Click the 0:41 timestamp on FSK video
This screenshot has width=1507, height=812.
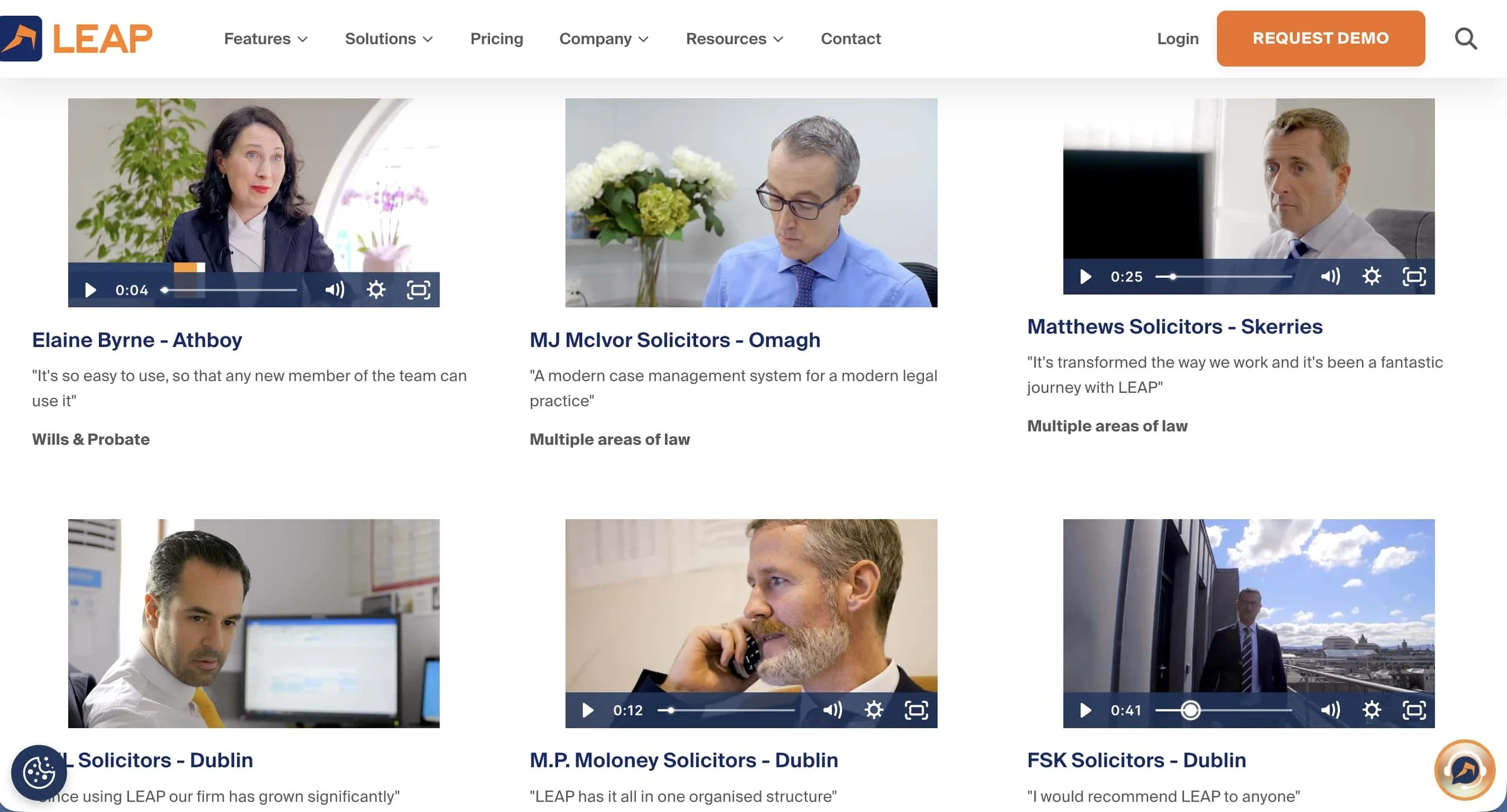click(x=1126, y=710)
